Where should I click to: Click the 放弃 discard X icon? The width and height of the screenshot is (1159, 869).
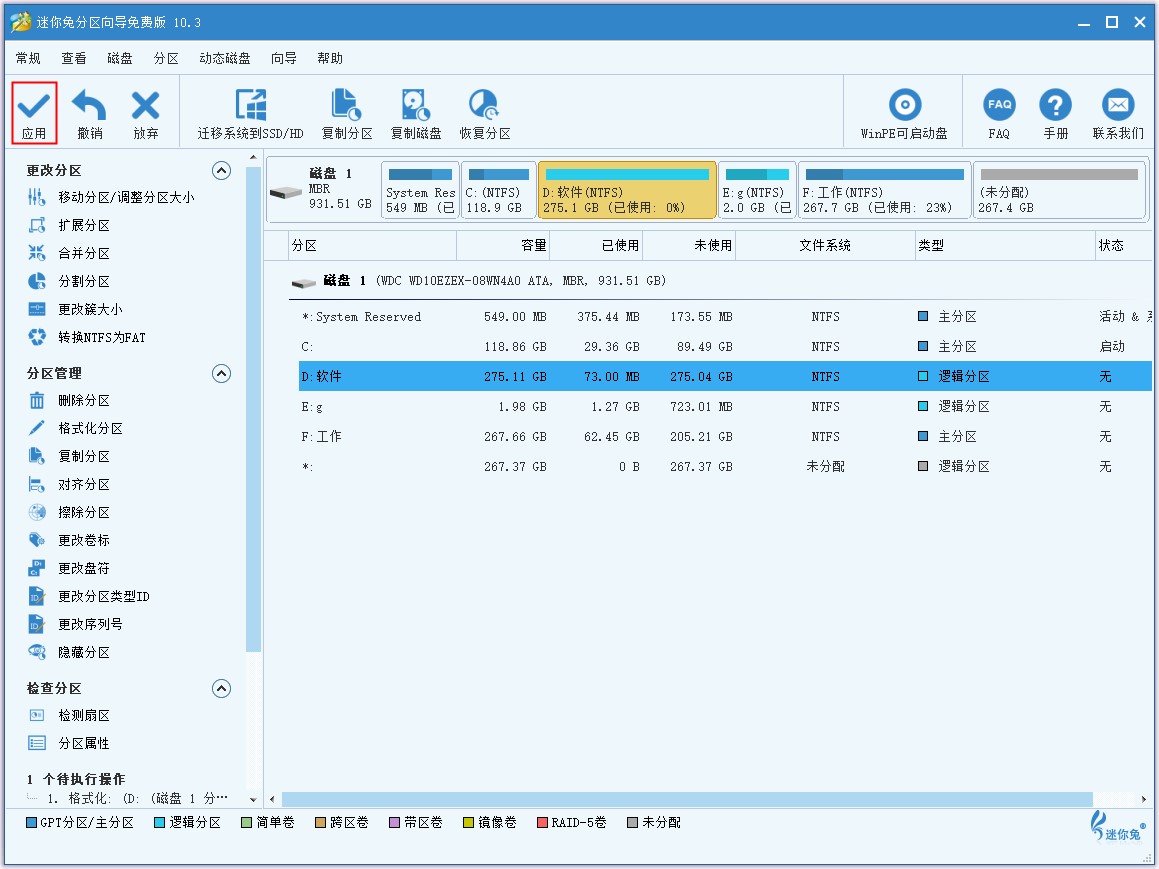(146, 105)
